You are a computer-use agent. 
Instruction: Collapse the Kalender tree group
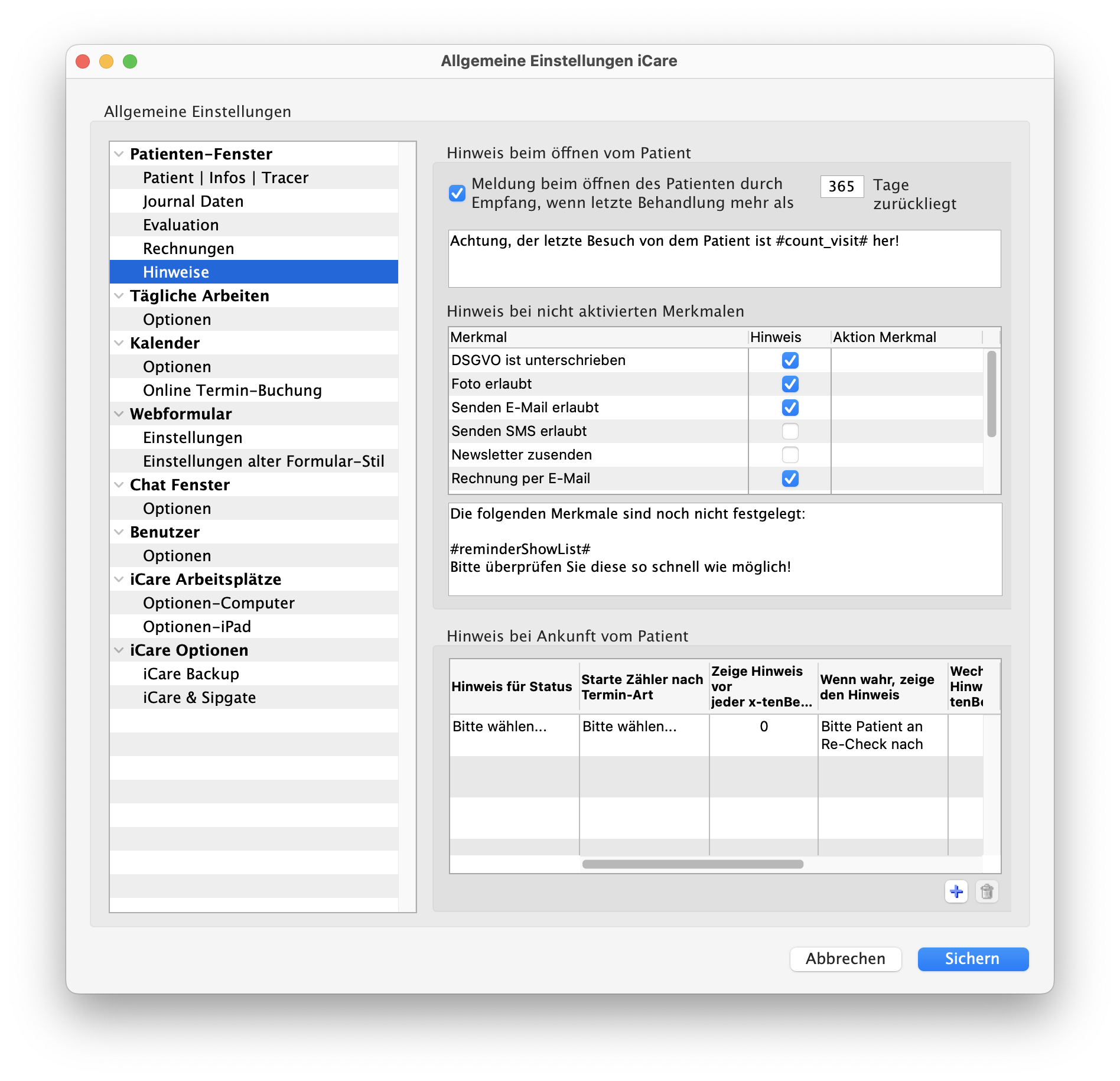pos(119,343)
